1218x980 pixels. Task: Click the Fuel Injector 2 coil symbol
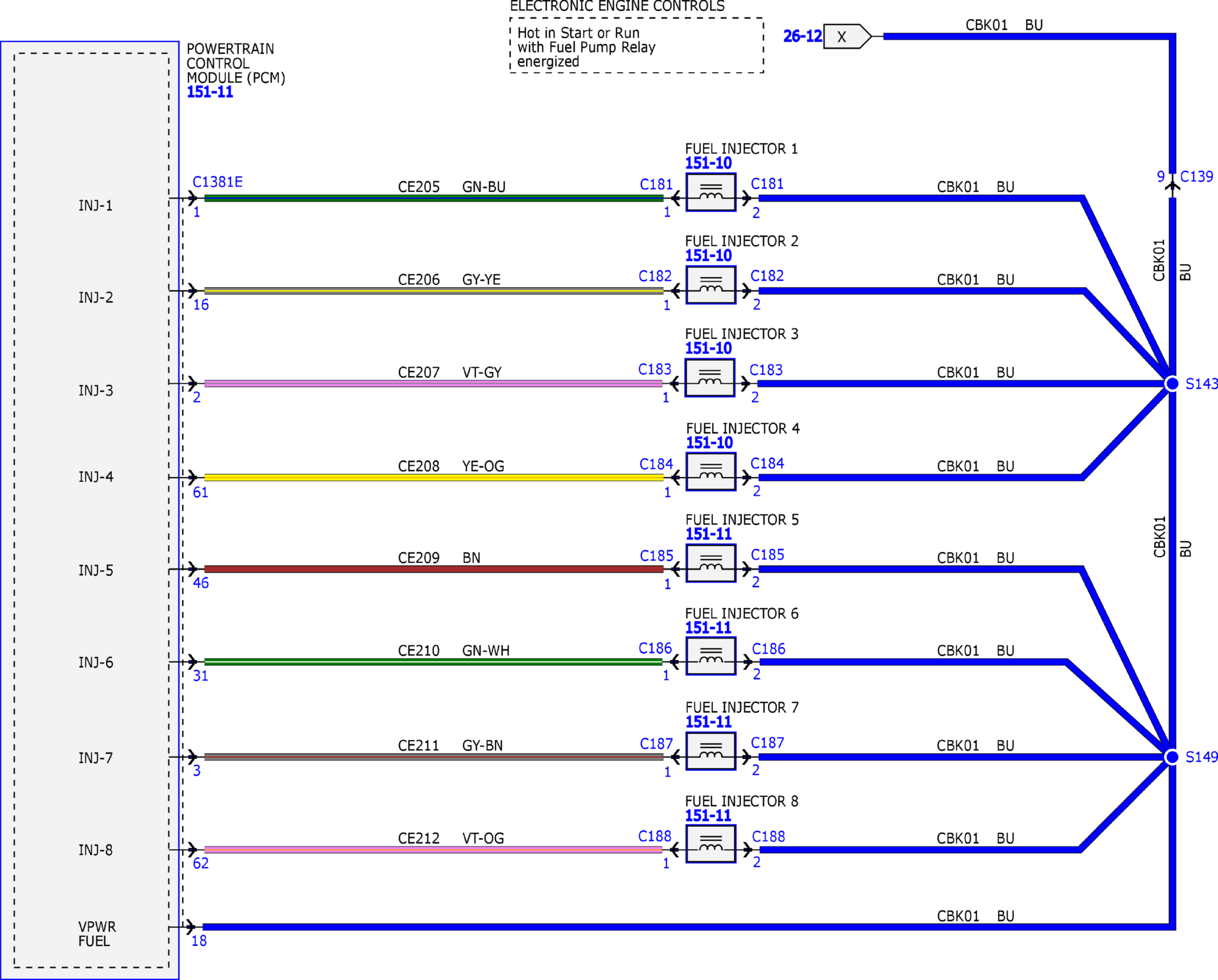(711, 285)
